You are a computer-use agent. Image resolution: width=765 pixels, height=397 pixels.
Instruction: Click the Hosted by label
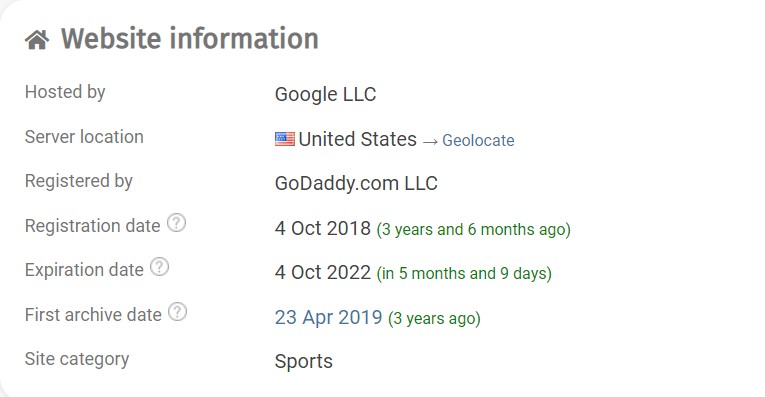click(65, 92)
